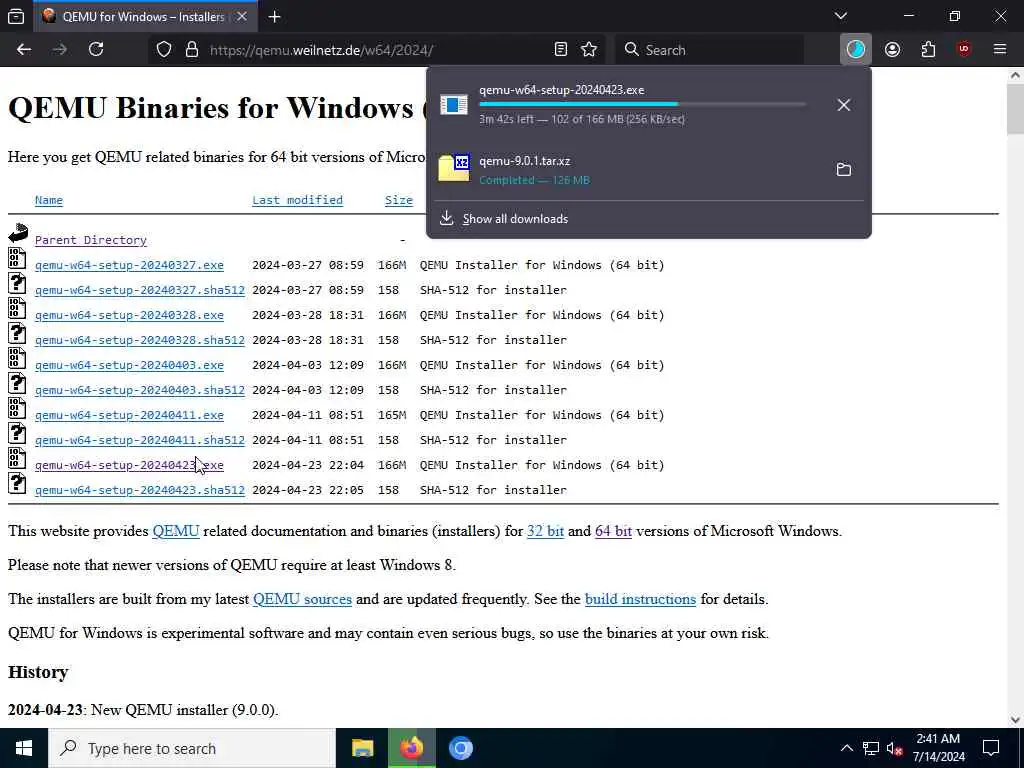Switch to Firefox in the taskbar

pos(411,748)
